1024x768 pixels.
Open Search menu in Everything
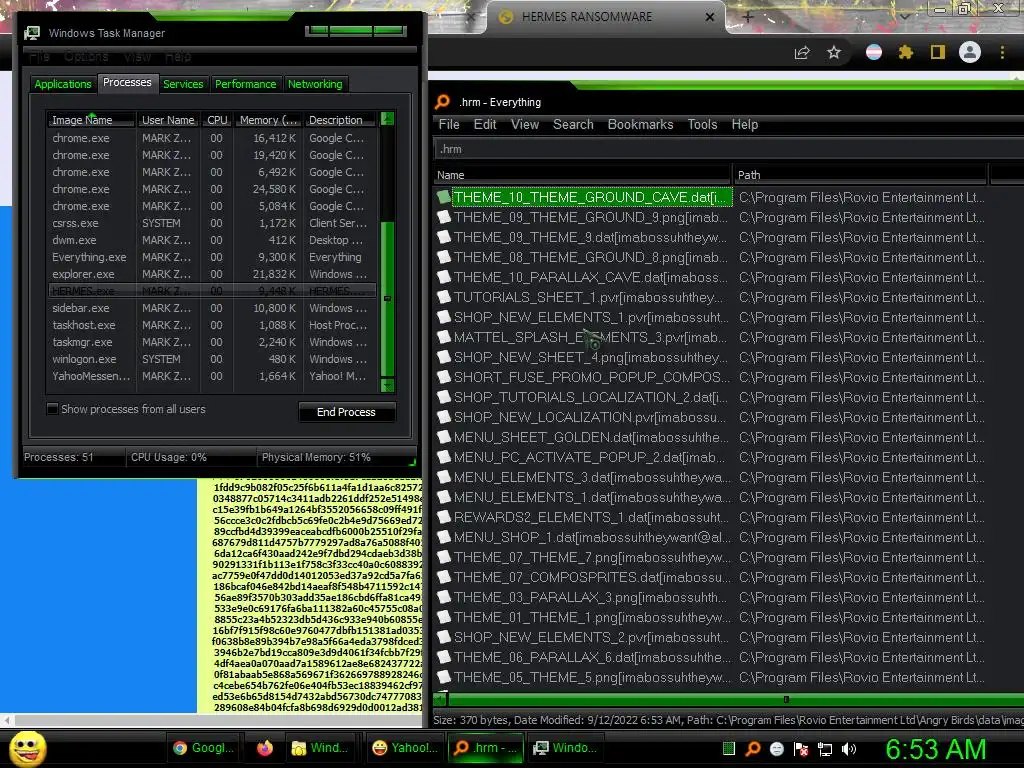pos(573,125)
